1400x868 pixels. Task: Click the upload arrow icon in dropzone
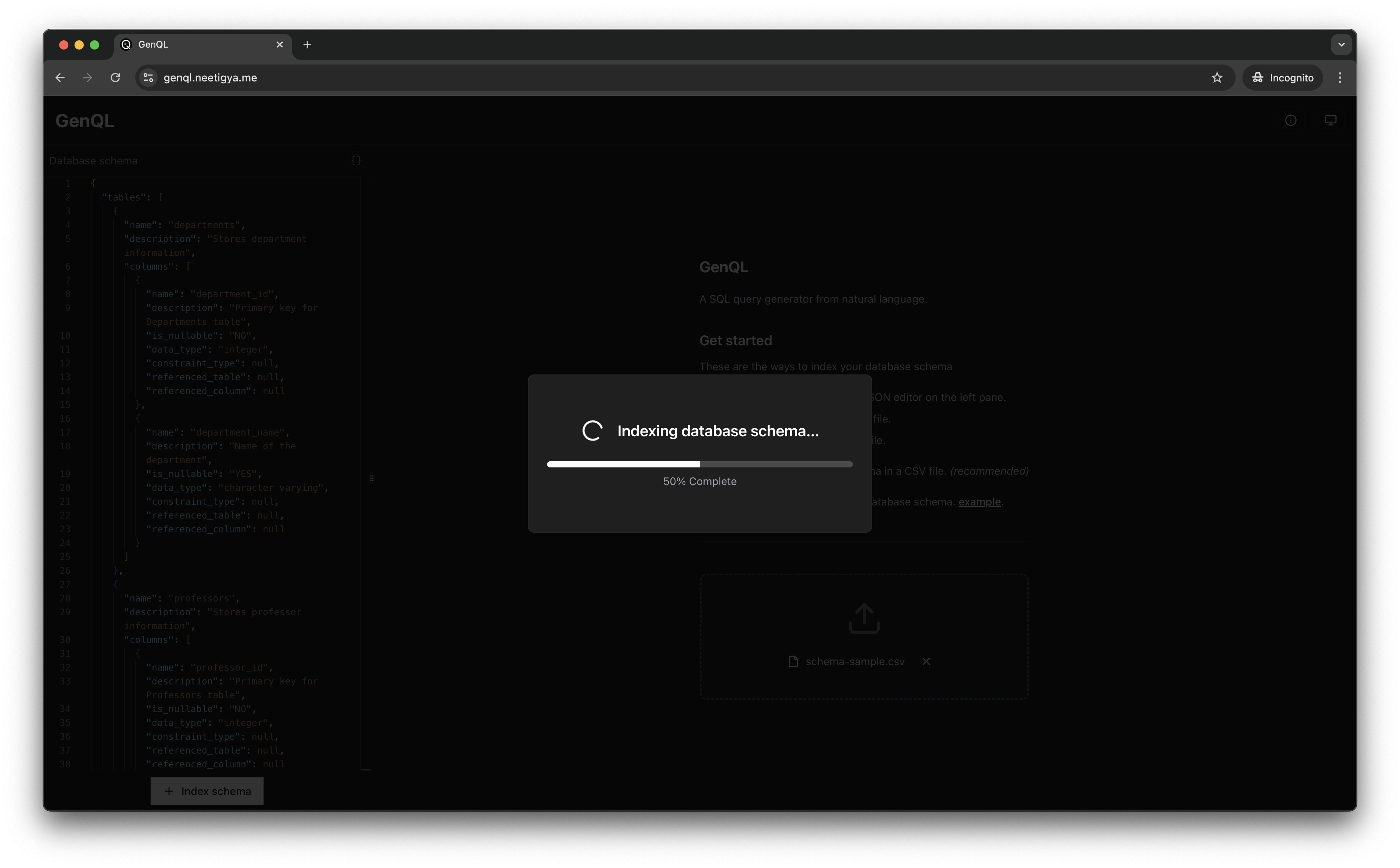pos(864,618)
